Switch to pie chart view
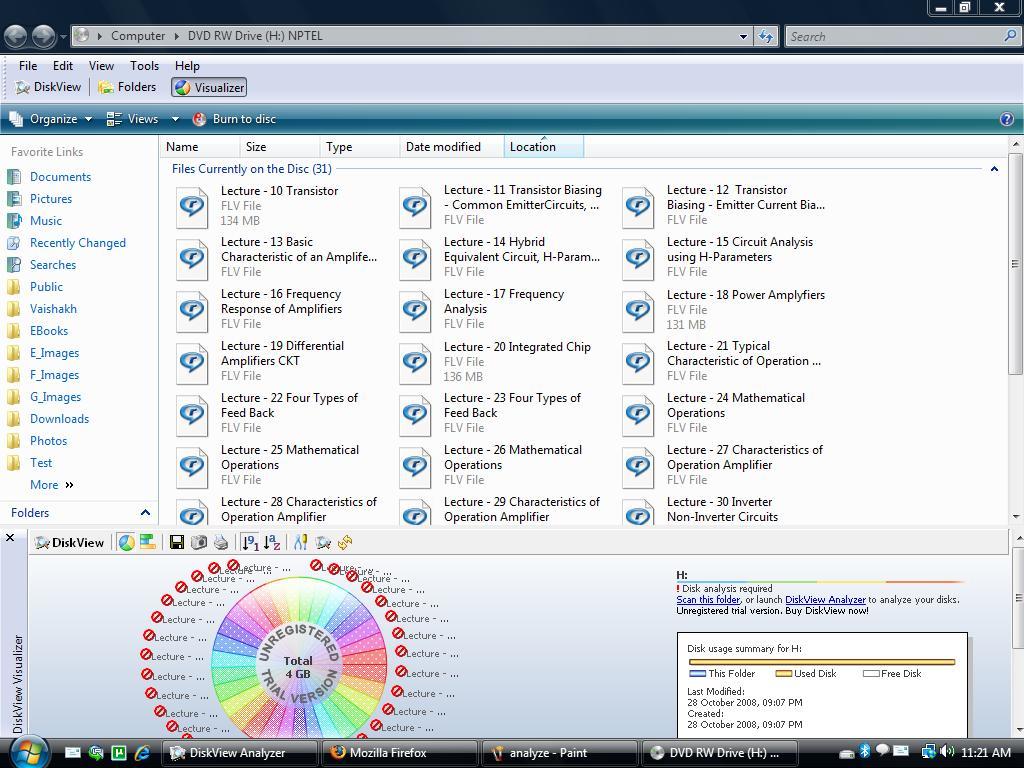The width and height of the screenshot is (1024, 768). click(127, 543)
